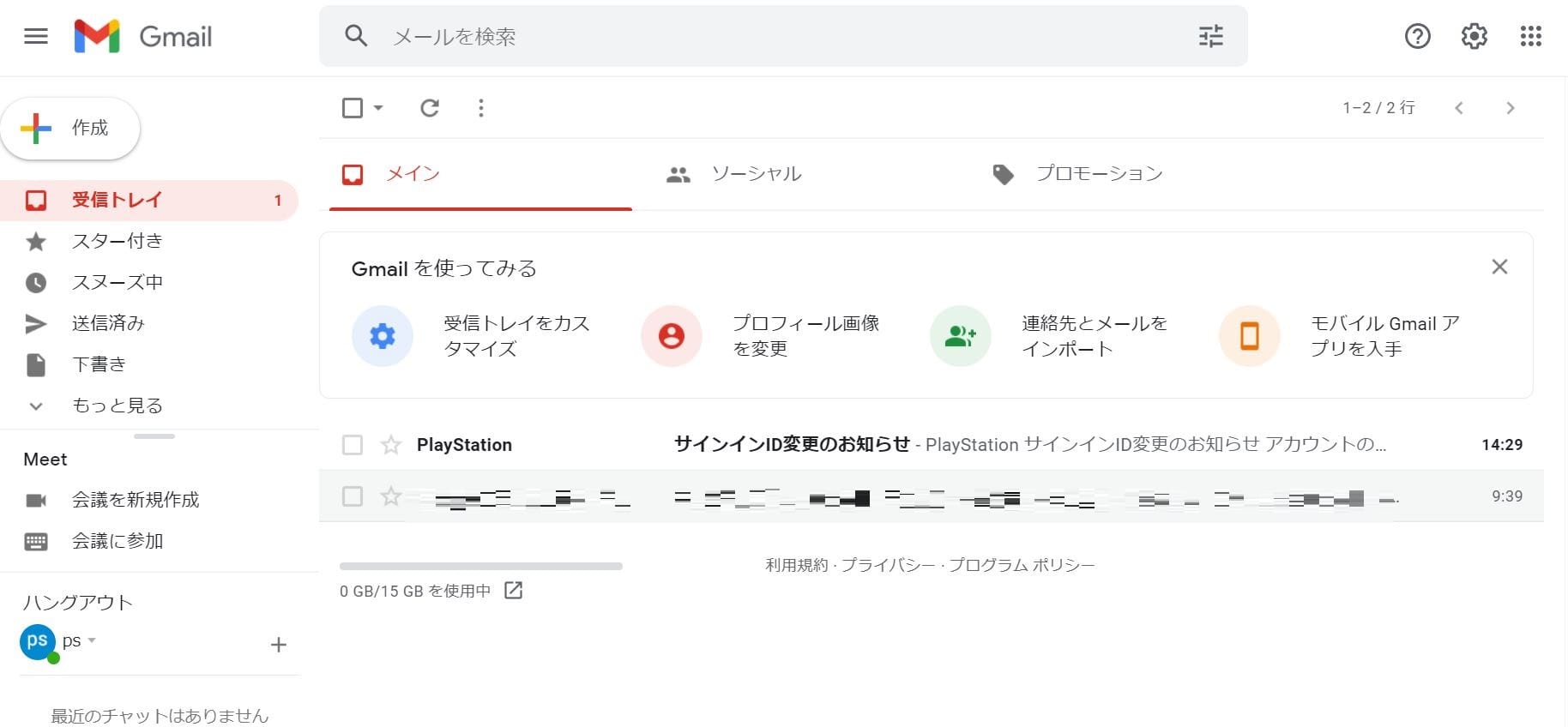This screenshot has width=1568, height=727.
Task: Open the Help question mark icon
Action: (1417, 36)
